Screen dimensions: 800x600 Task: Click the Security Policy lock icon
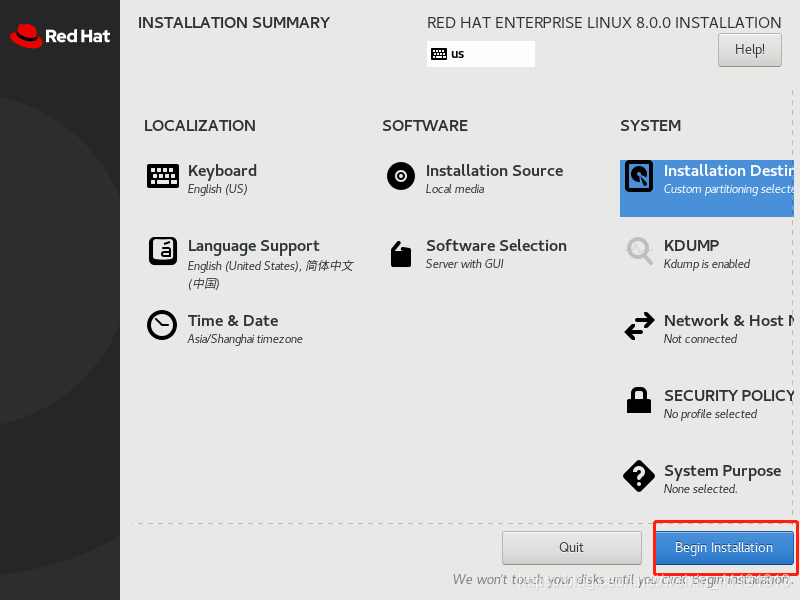[x=639, y=400]
